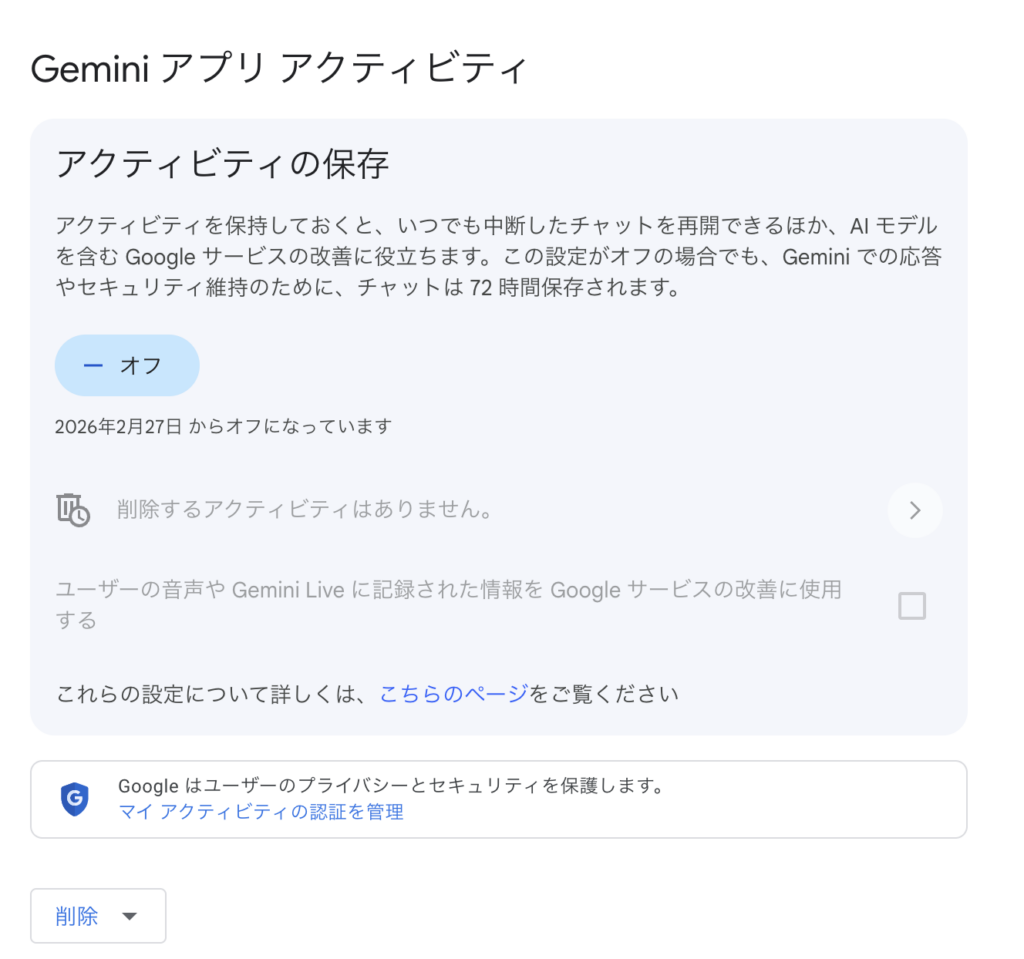
Task: Click the Gemini アプリ アクティビティ page title
Action: [278, 69]
